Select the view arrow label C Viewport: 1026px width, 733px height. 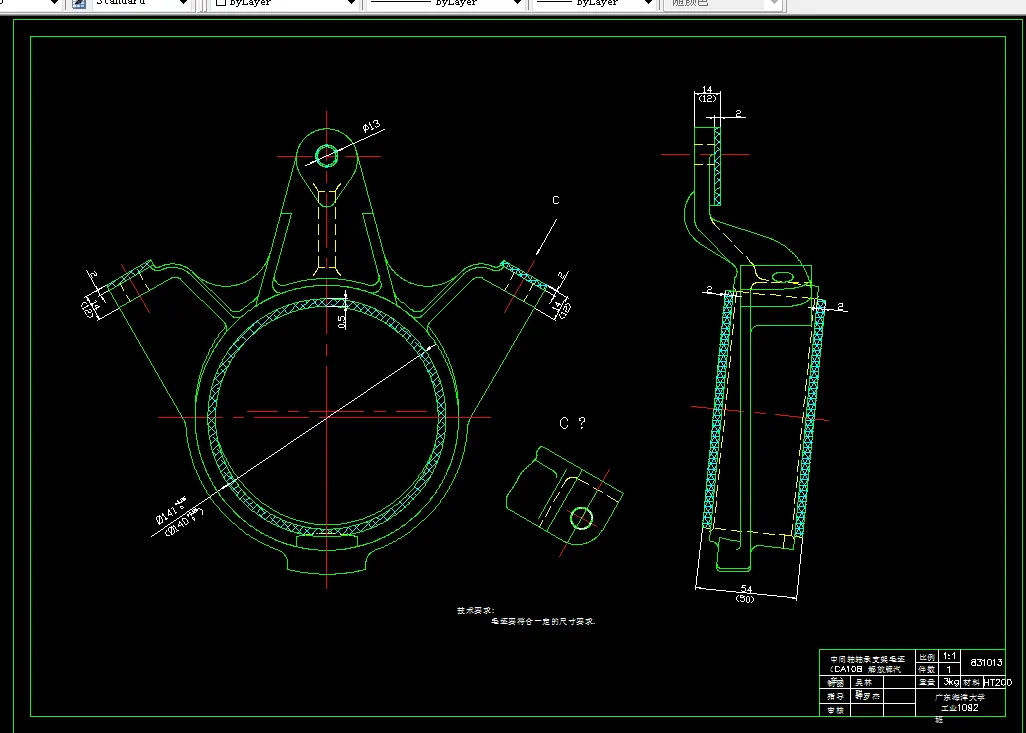[556, 200]
